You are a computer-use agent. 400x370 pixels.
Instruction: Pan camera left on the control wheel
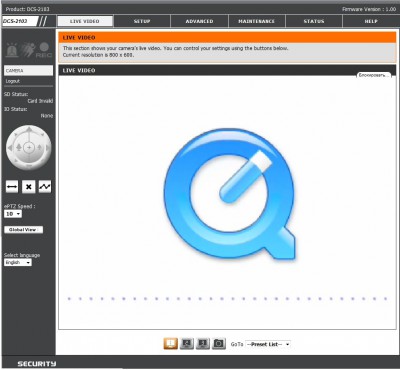pos(10,148)
